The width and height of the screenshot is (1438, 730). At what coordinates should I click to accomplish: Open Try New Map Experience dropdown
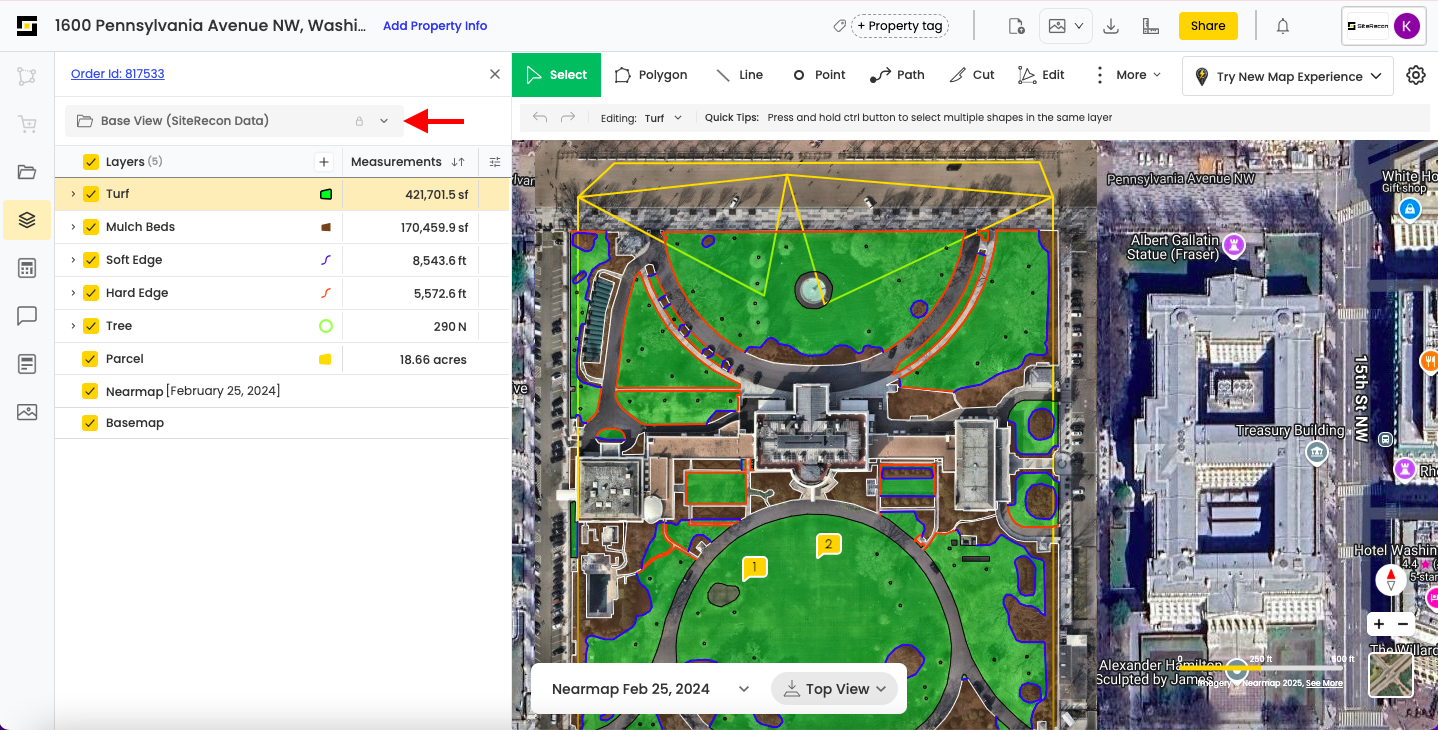pyautogui.click(x=1288, y=76)
